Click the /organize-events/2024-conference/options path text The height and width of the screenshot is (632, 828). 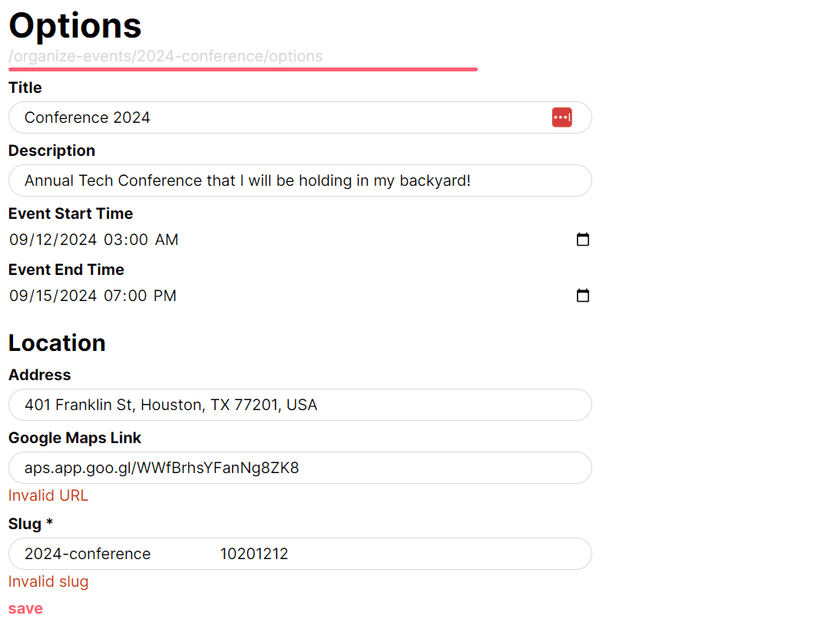166,56
